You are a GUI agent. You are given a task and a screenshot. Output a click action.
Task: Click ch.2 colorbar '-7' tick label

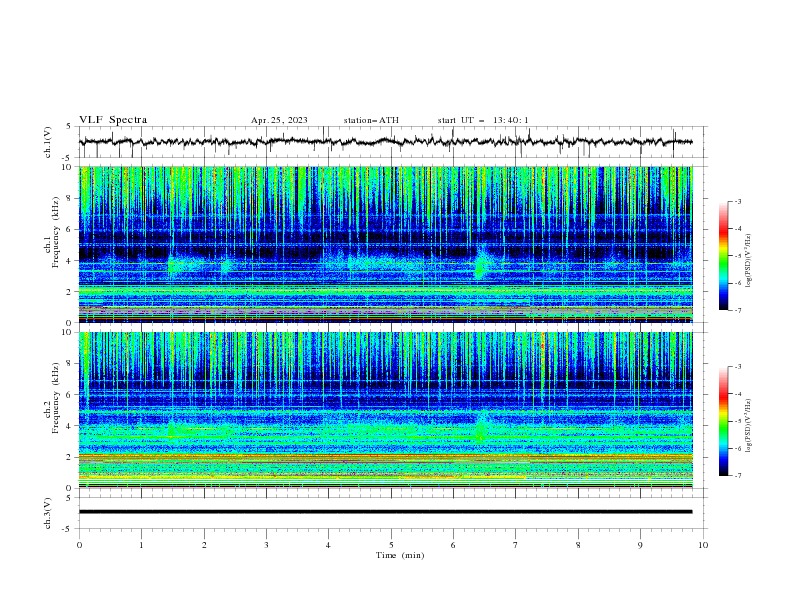[x=737, y=476]
